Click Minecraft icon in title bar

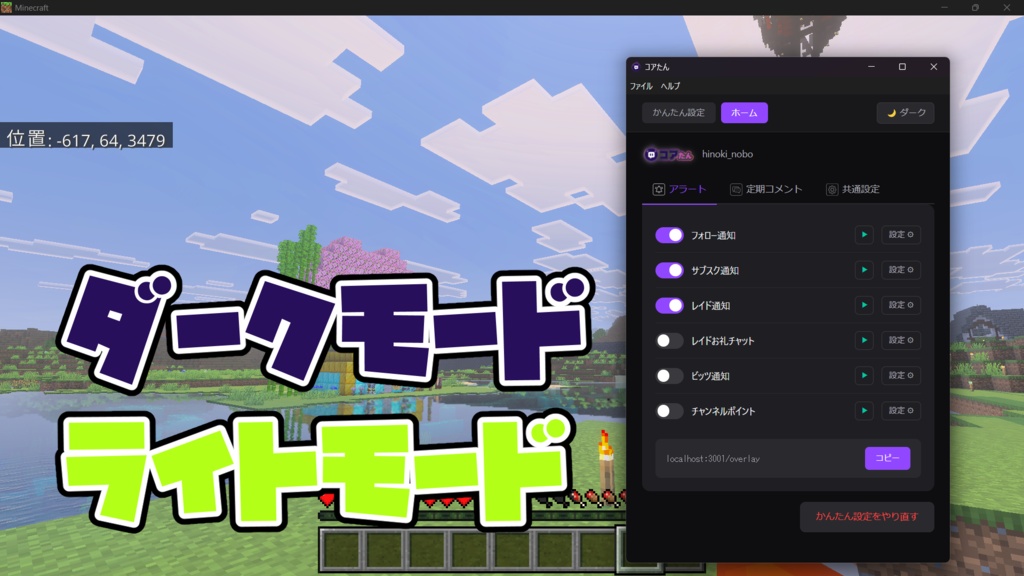point(7,7)
